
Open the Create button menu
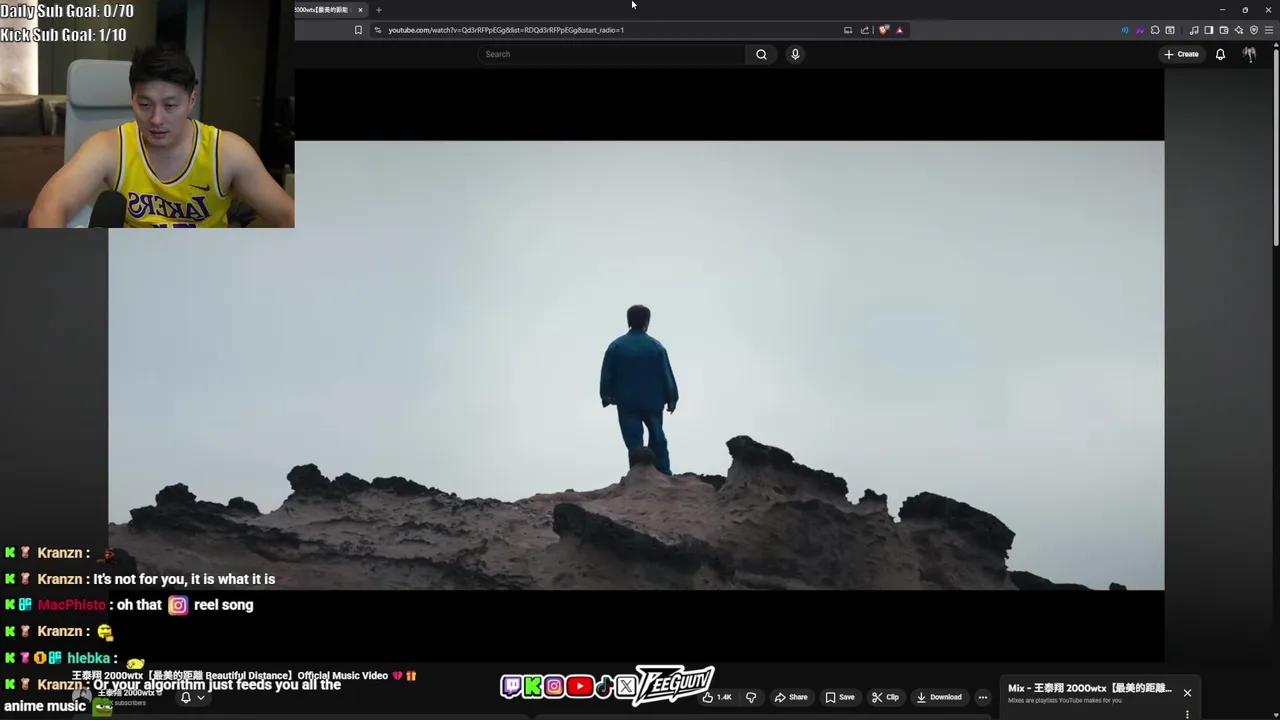[x=1181, y=54]
